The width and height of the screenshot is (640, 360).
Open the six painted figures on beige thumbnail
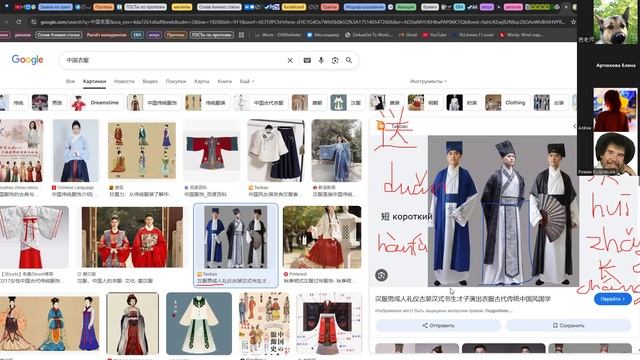(142, 151)
